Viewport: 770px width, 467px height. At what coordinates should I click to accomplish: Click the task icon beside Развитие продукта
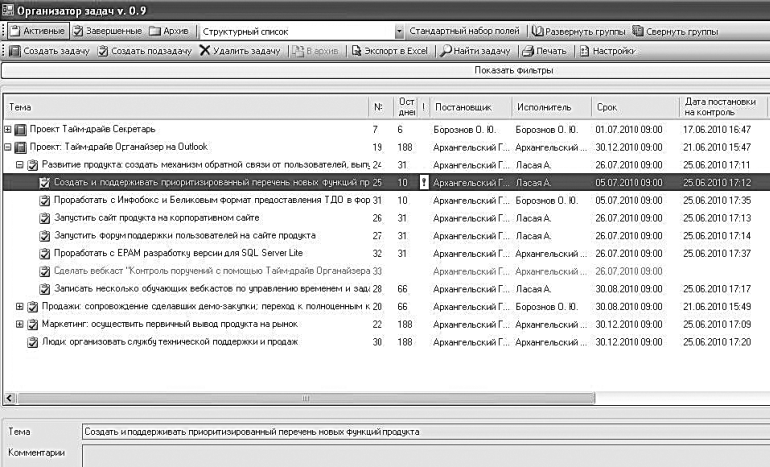point(32,165)
